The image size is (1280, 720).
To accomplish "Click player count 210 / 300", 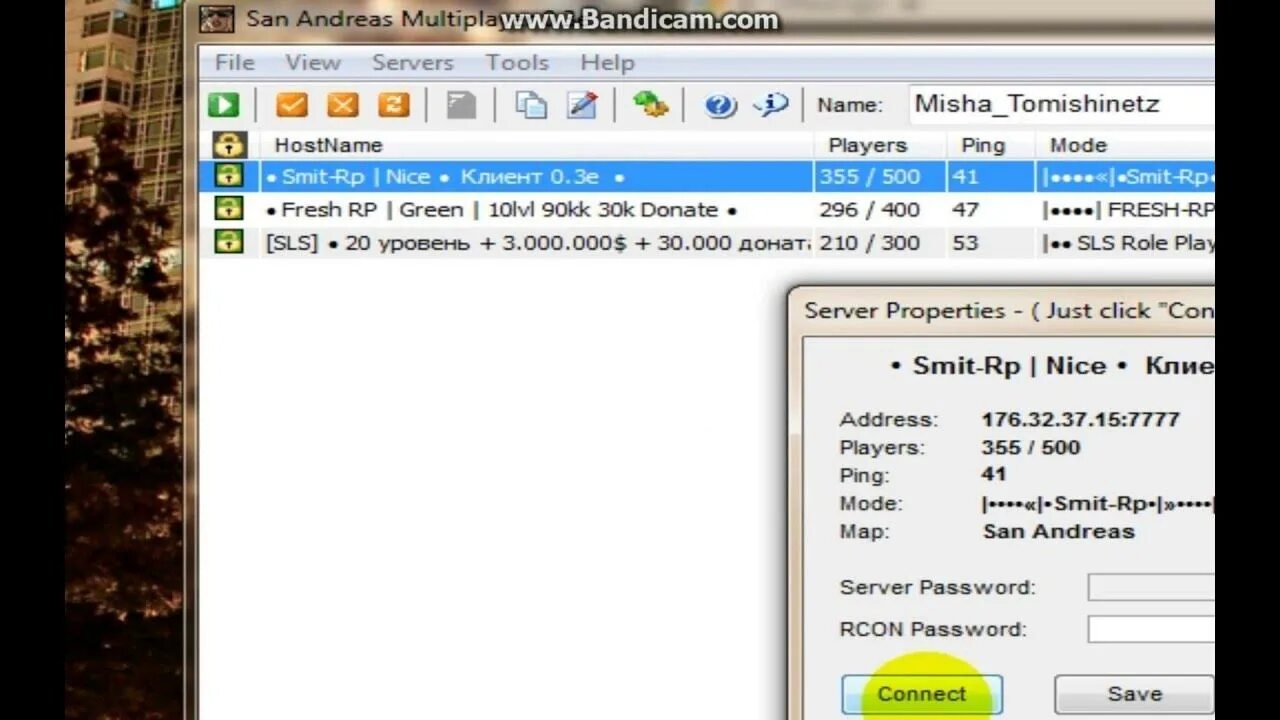I will coord(869,243).
